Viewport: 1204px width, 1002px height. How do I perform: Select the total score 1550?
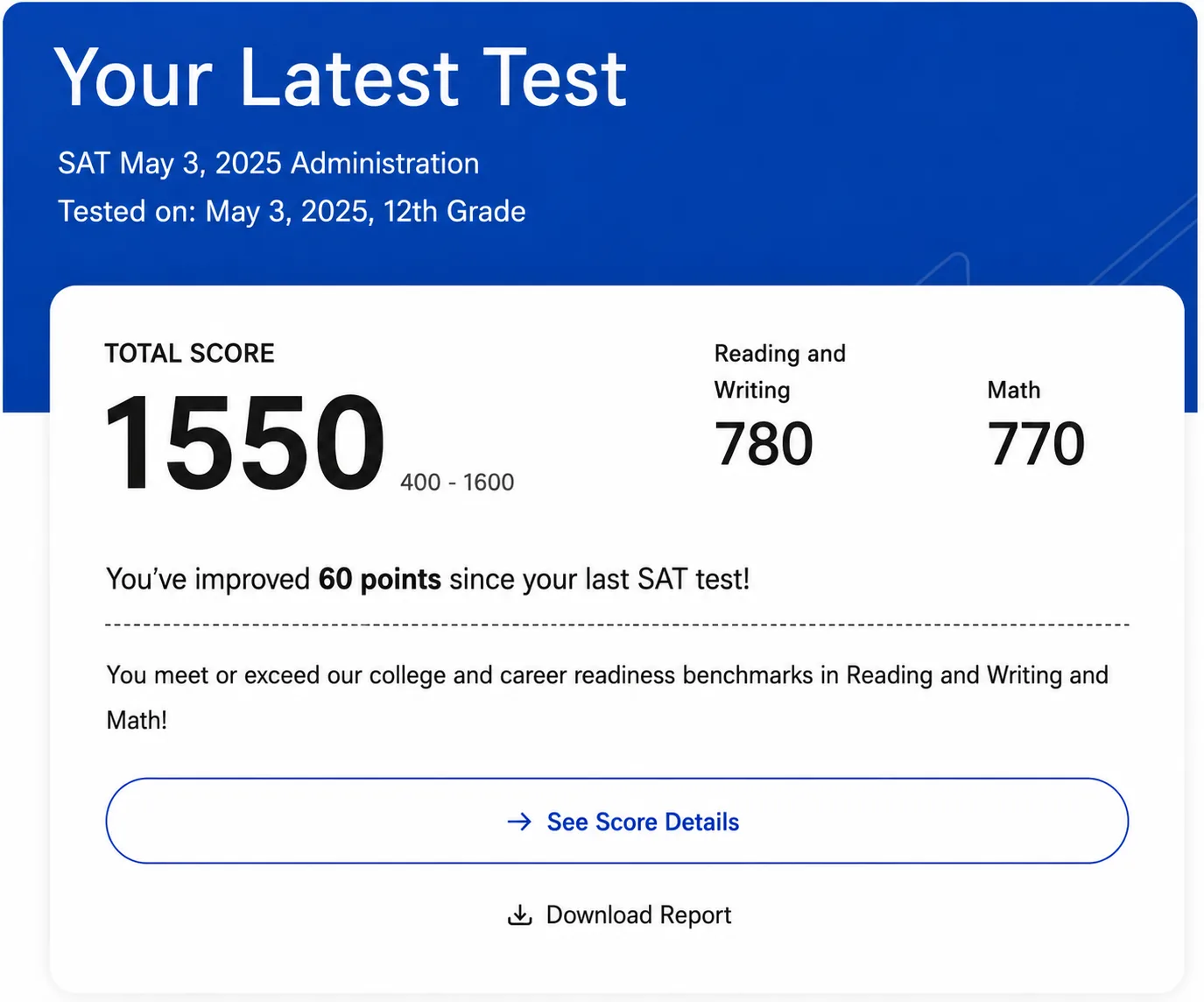tap(244, 442)
